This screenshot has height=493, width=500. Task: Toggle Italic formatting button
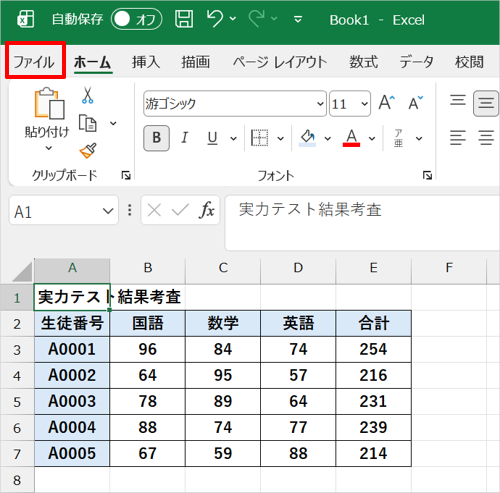click(x=184, y=138)
